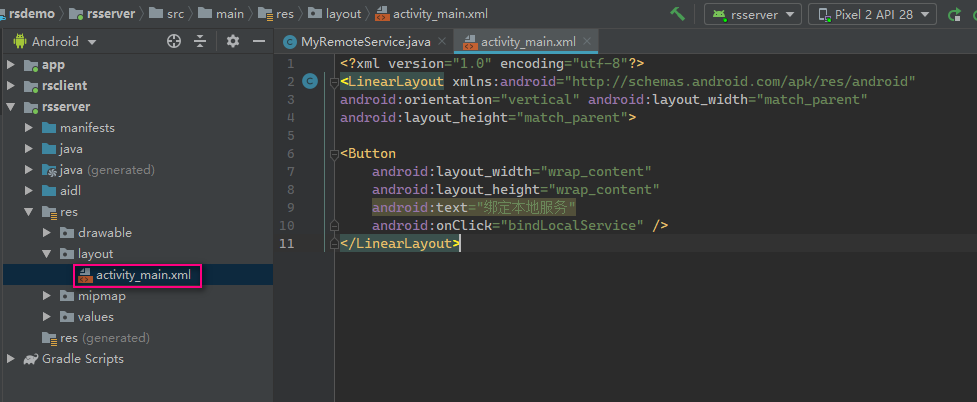Close the MyRemoteService.java tab
Viewport: 977px width, 402px height.
(441, 42)
